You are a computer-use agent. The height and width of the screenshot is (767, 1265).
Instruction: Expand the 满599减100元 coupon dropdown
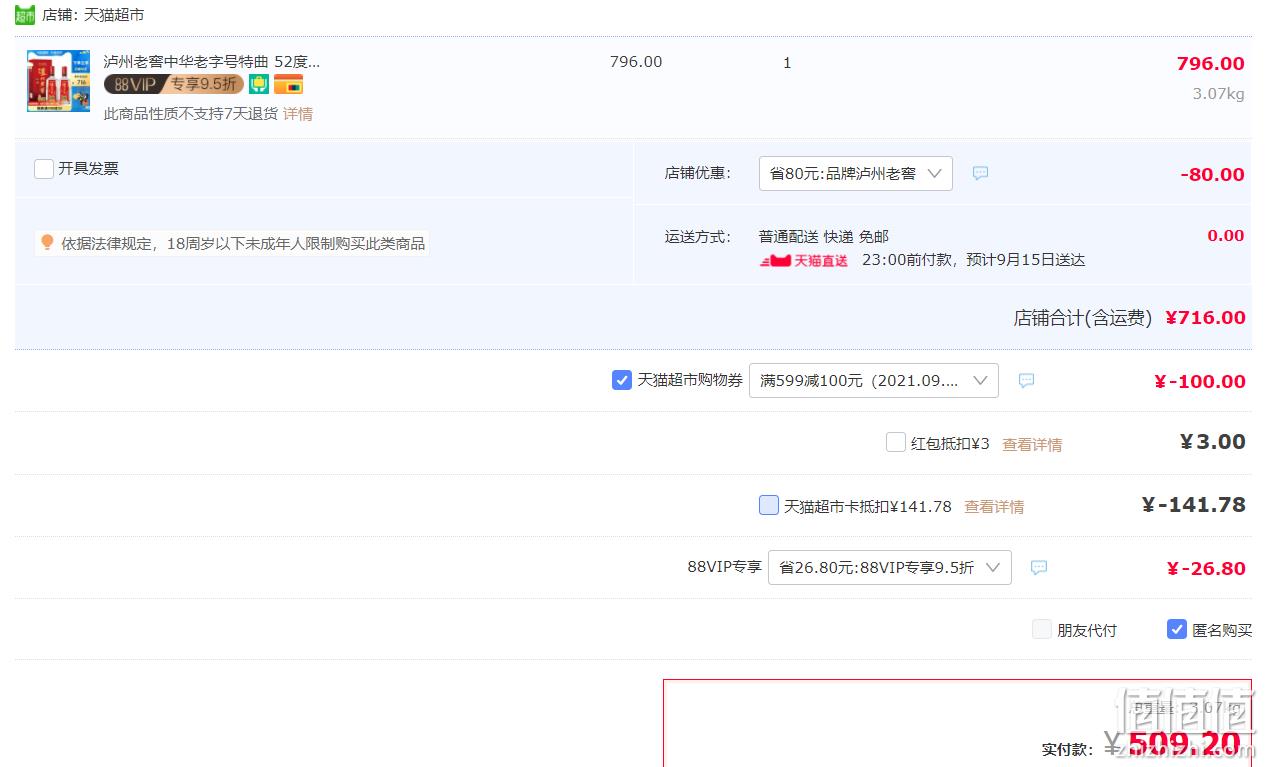coord(873,380)
